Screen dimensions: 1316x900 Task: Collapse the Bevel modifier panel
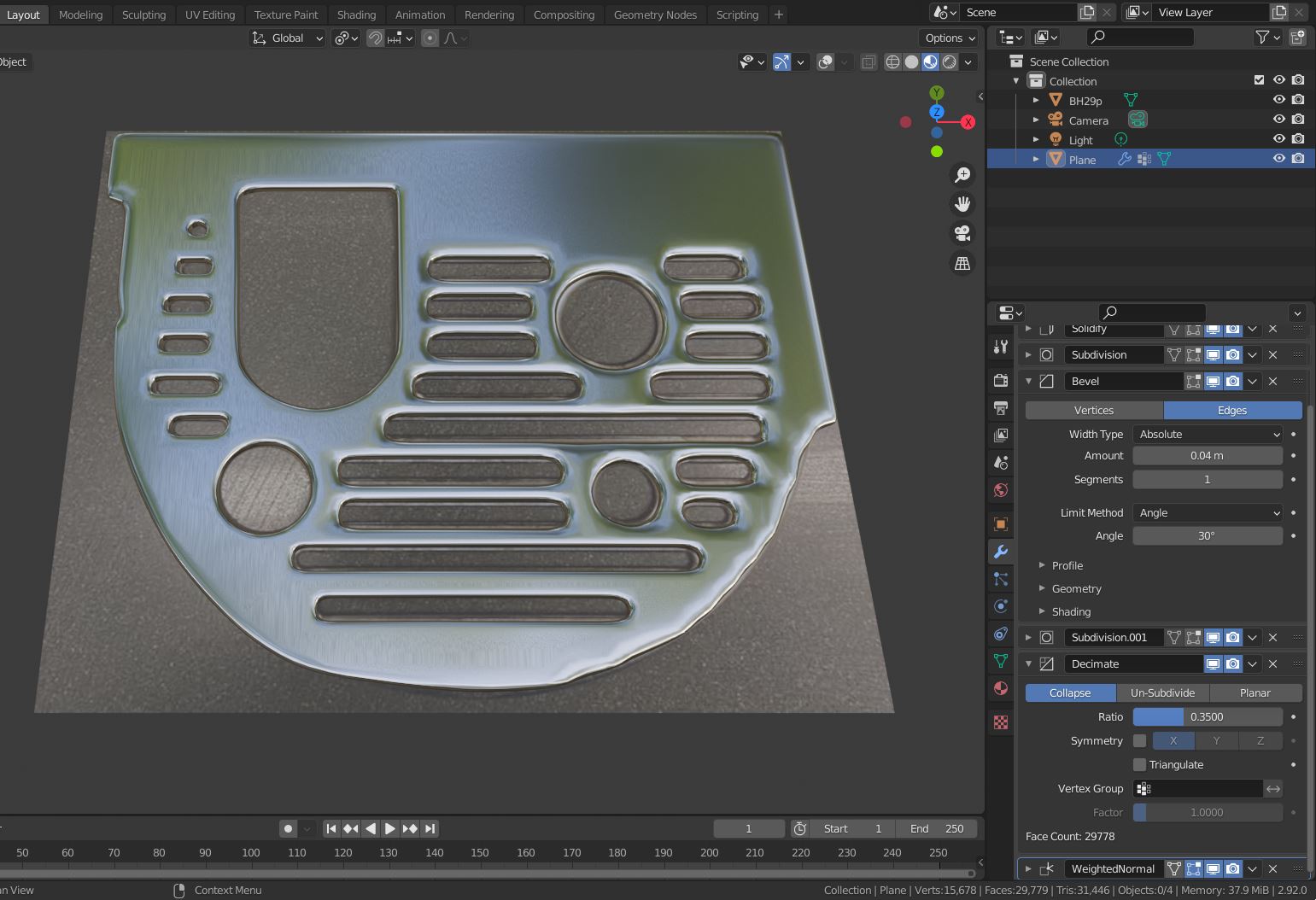1028,381
